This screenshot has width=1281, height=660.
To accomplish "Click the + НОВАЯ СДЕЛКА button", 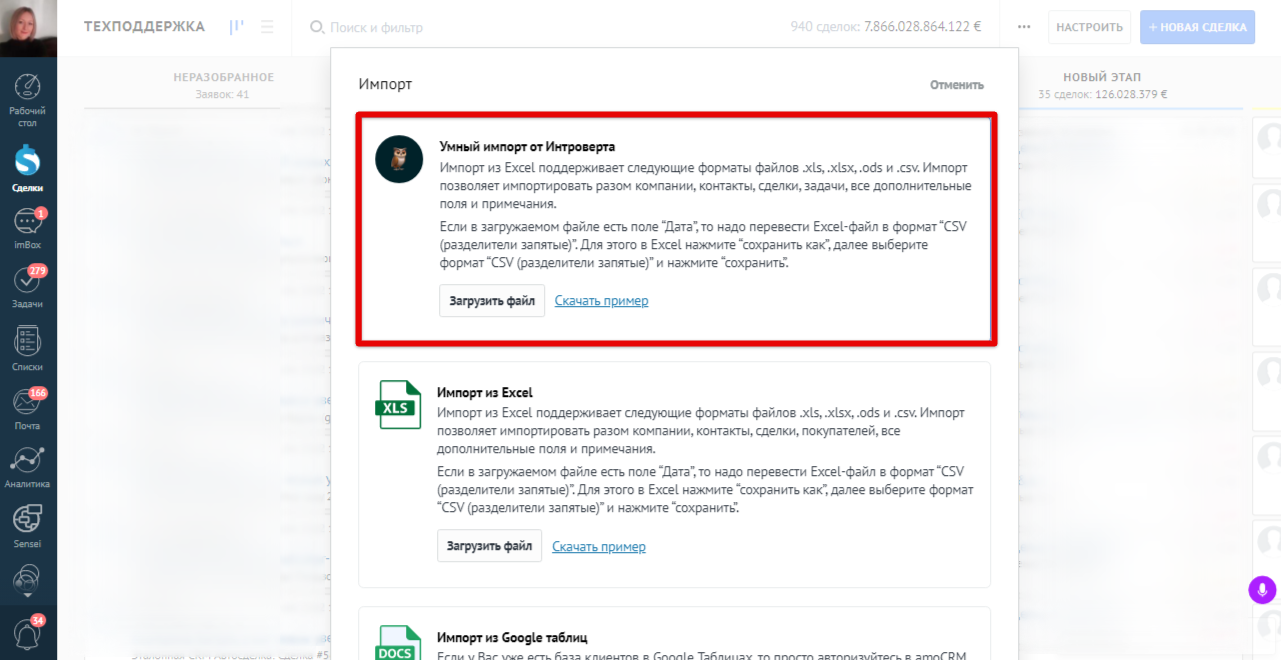I will tap(1198, 27).
